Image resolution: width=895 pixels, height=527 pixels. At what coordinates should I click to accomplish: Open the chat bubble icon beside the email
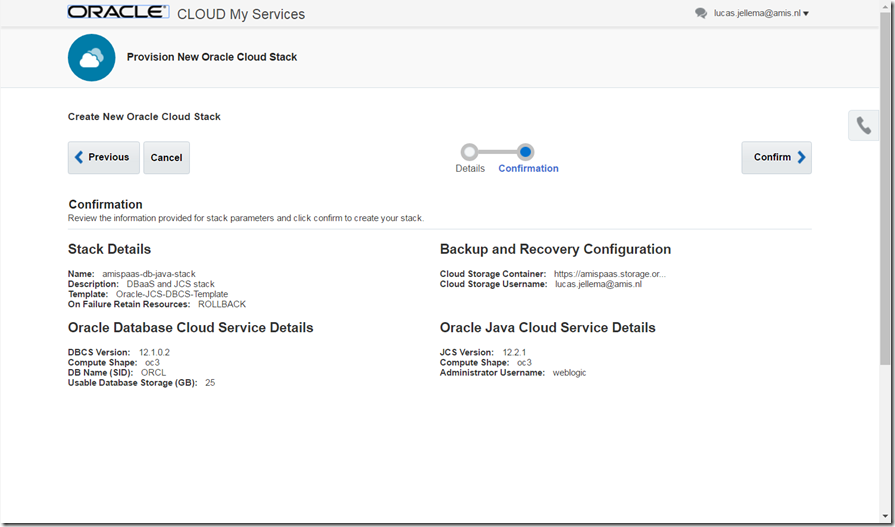pos(700,13)
